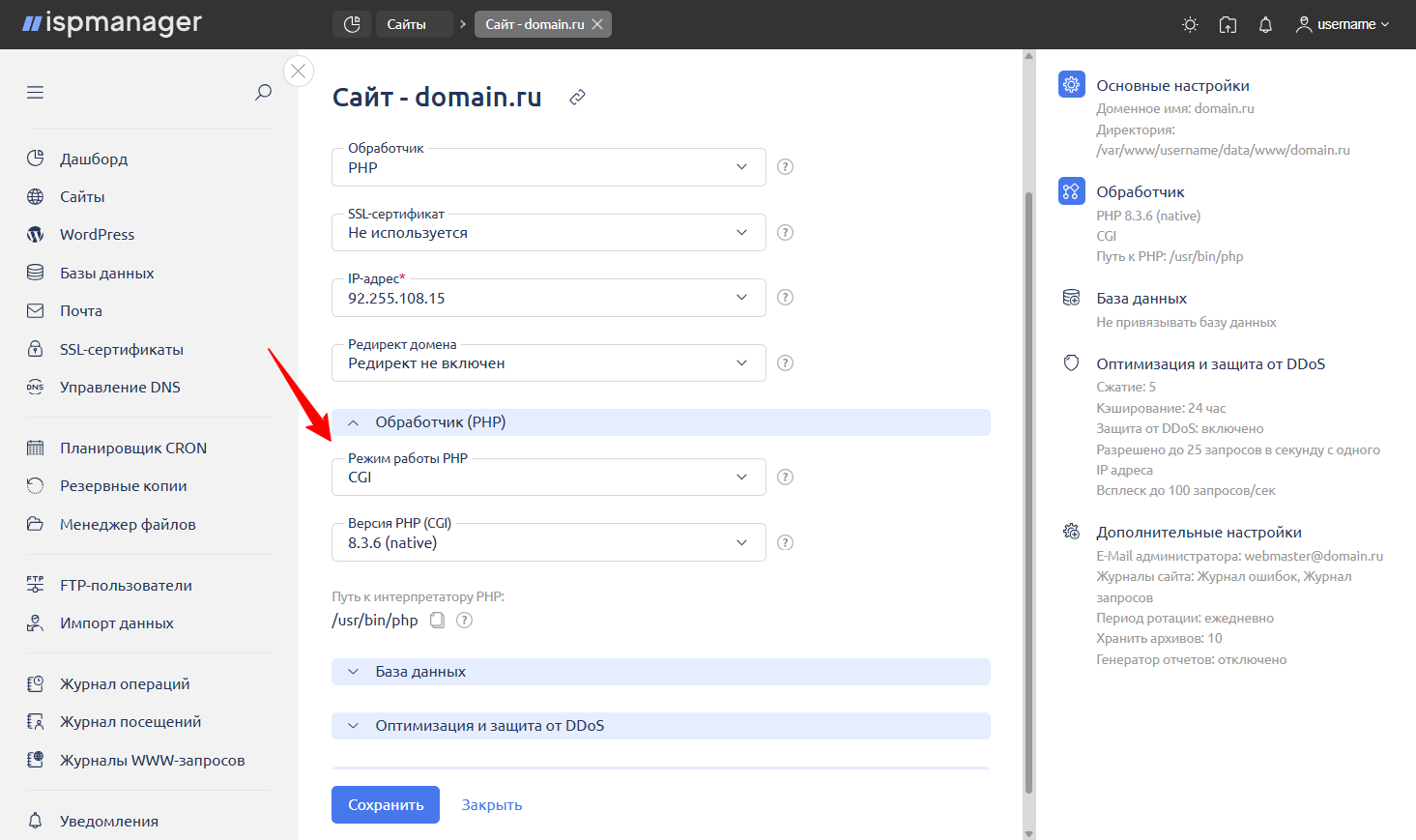The height and width of the screenshot is (840, 1416).
Task: Toggle the light/dark theme sun icon
Action: (1190, 25)
